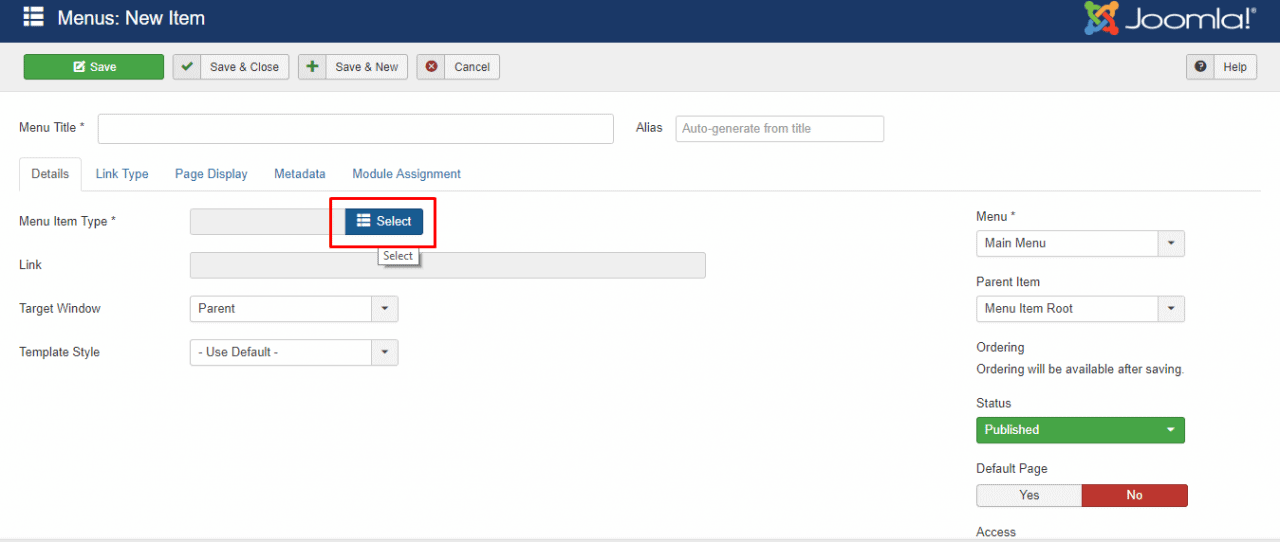Click the Menu Item Type label
Image resolution: width=1280 pixels, height=542 pixels.
click(x=67, y=222)
